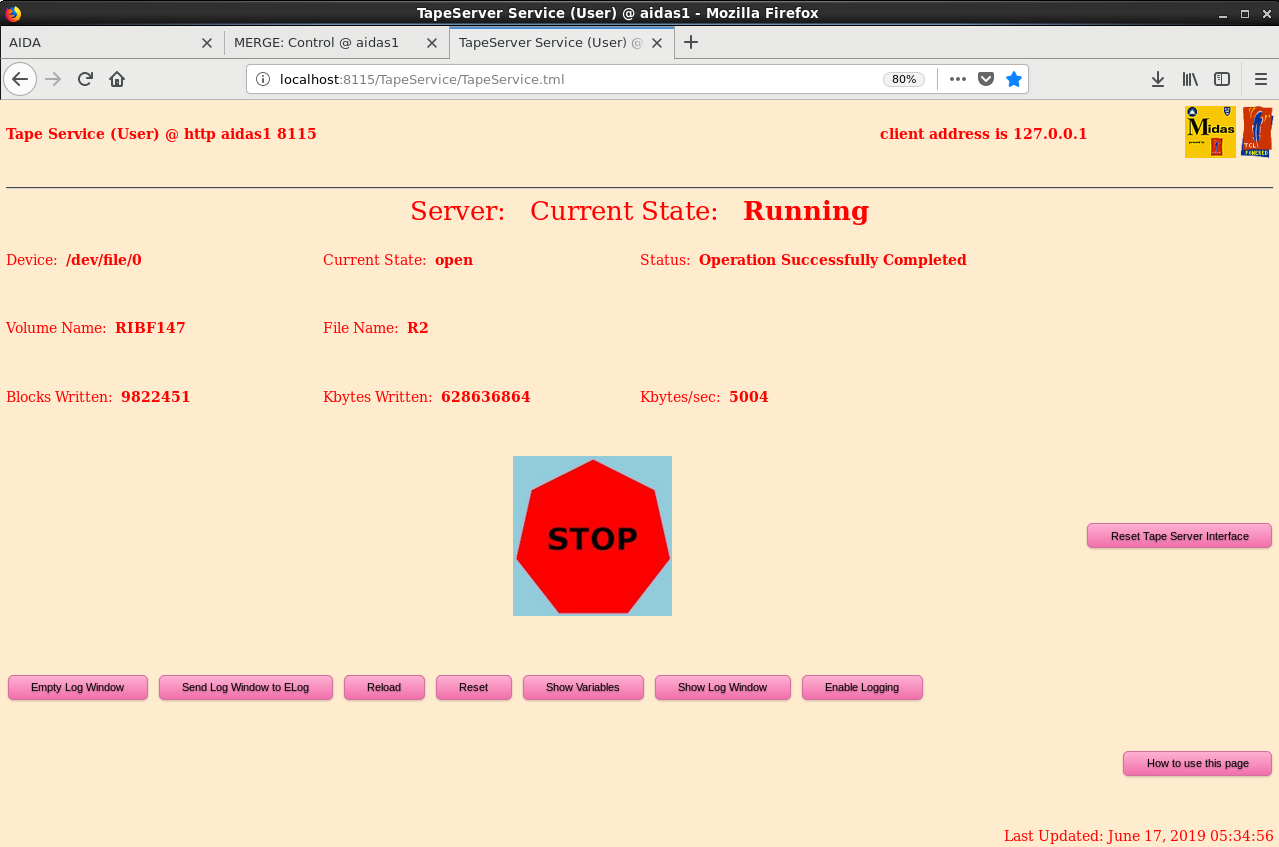Click the 80% zoom level indicator

(x=904, y=79)
